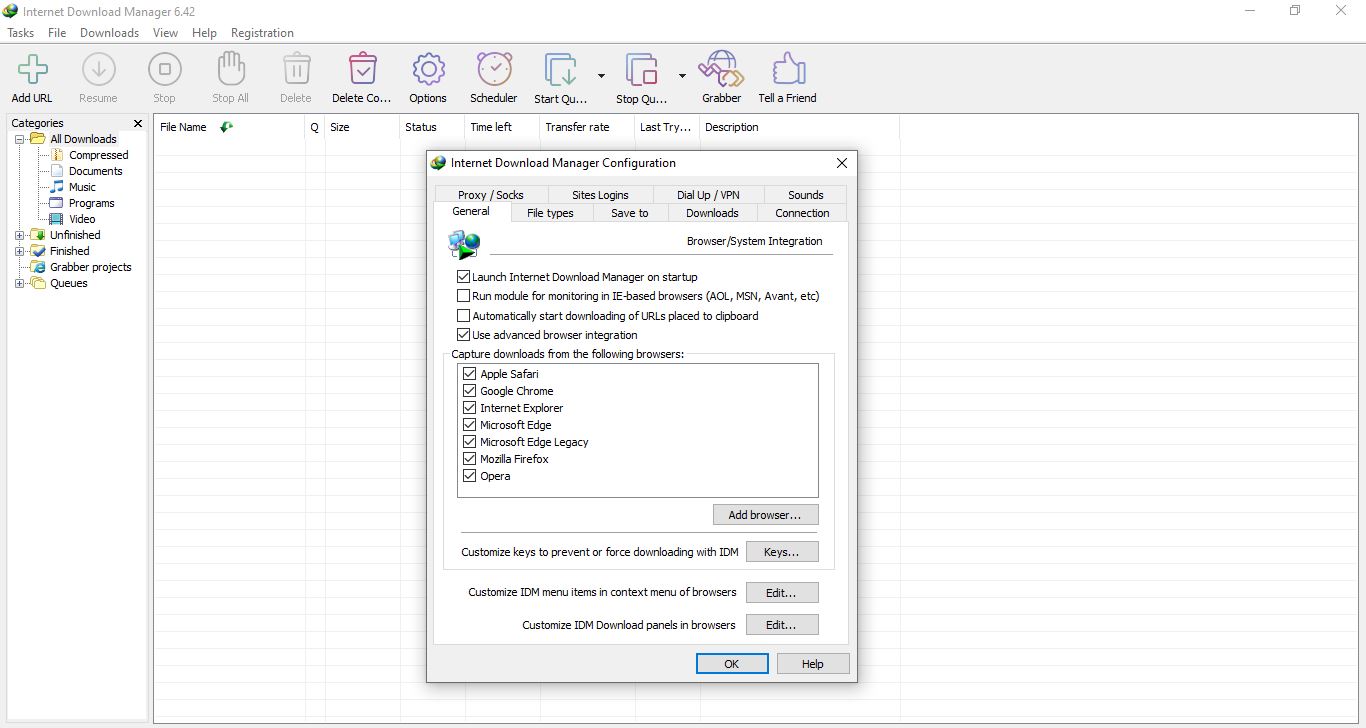
Task: Click Edit... for context menu items
Action: click(782, 593)
